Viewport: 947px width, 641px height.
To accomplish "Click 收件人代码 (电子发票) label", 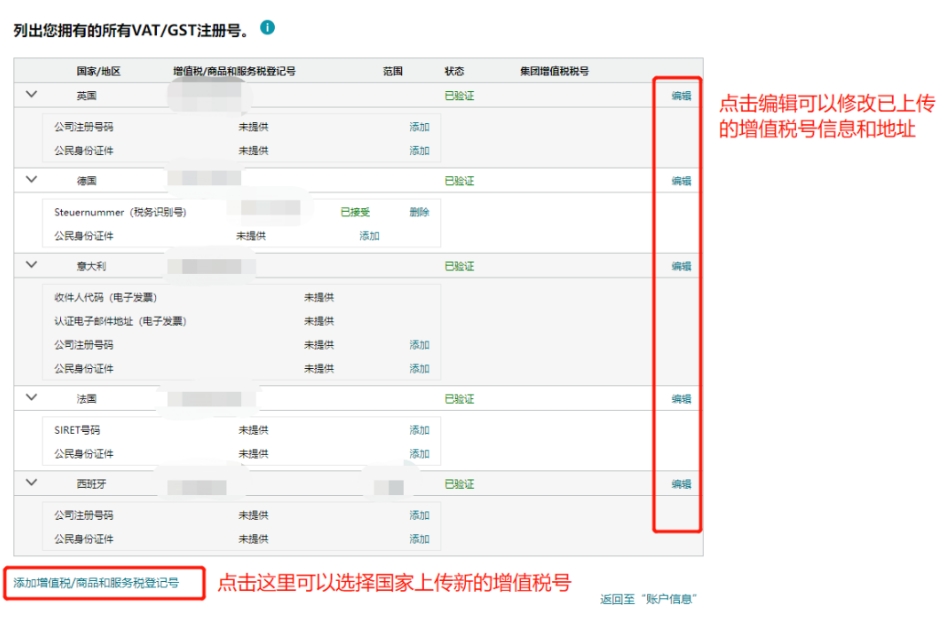I will click(106, 297).
